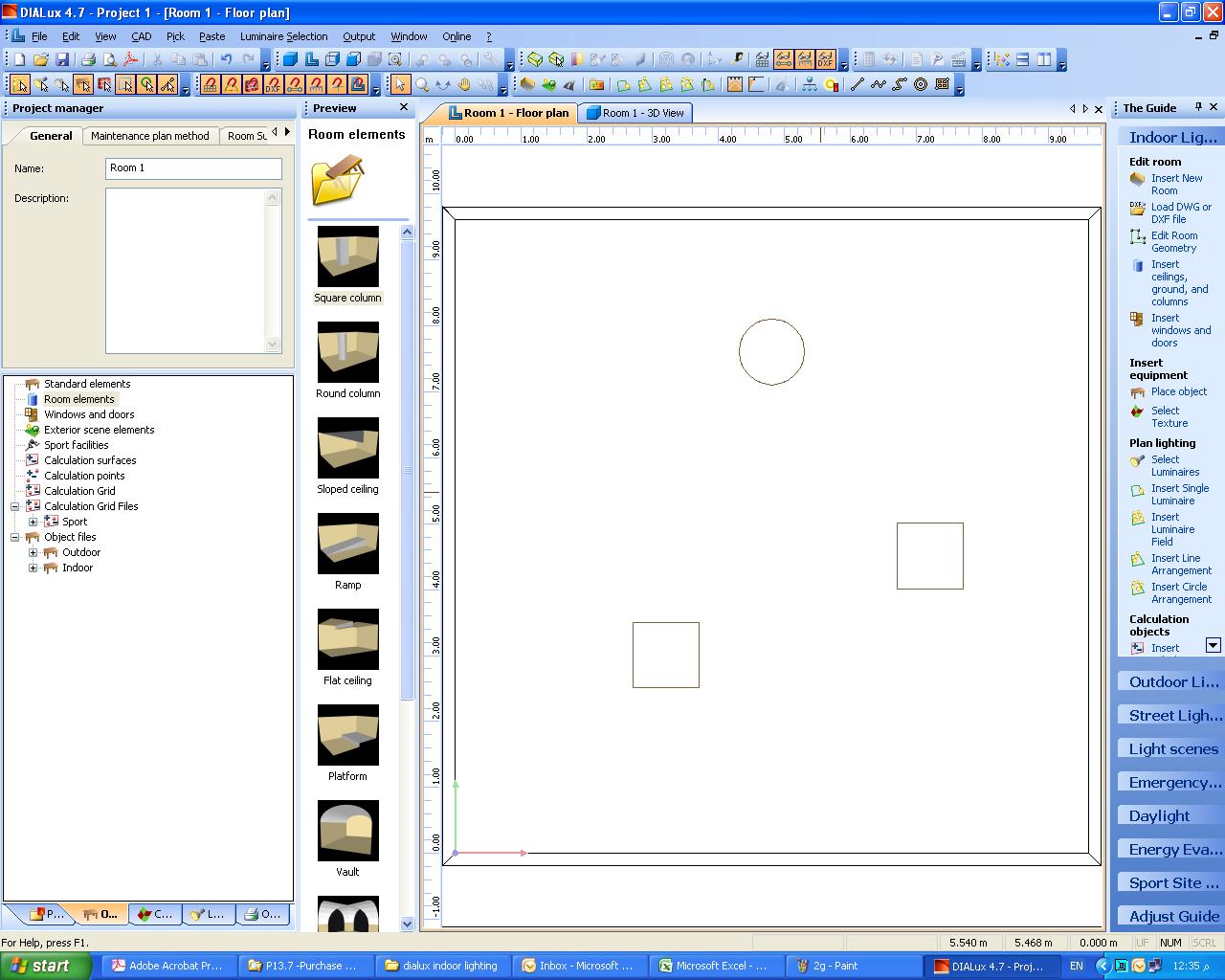Viewport: 1225px width, 980px height.
Task: Click tab scroll right arrow in Project manager
Action: (x=287, y=132)
